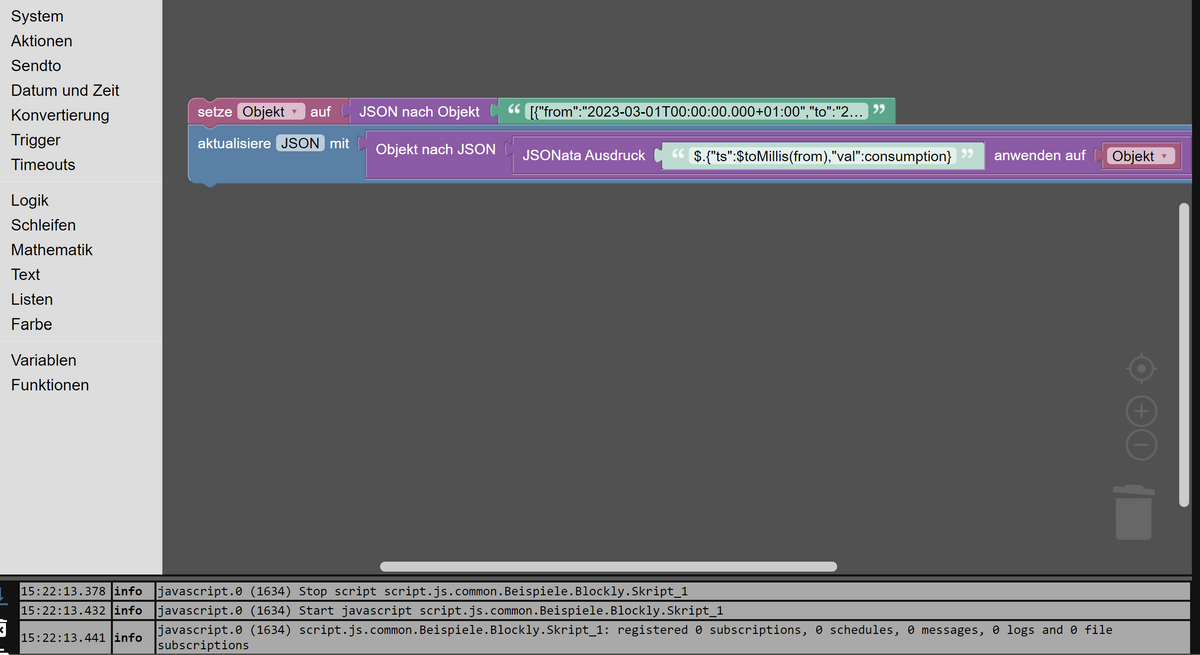1200x655 pixels.
Task: Open the Objekt variable dropdown in setze block
Action: (270, 112)
